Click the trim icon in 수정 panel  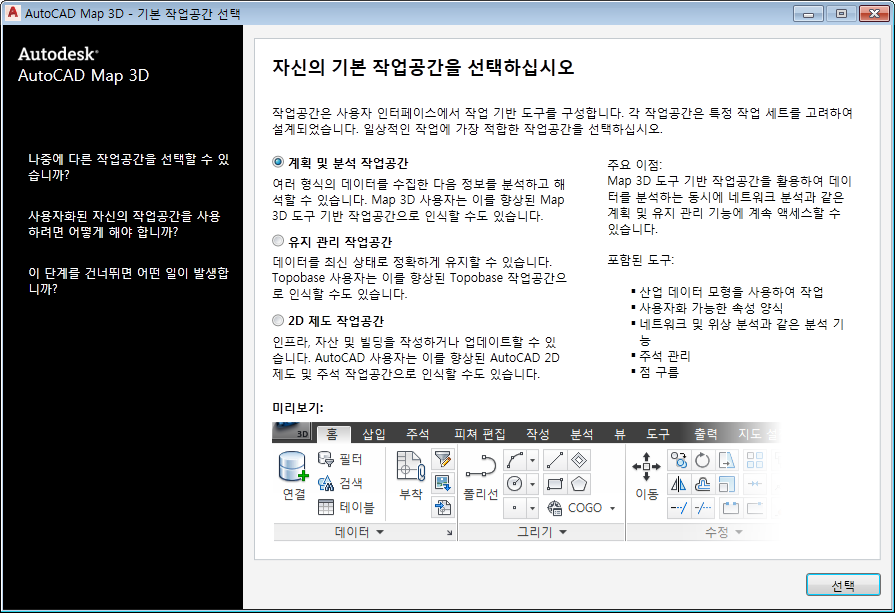click(x=679, y=507)
